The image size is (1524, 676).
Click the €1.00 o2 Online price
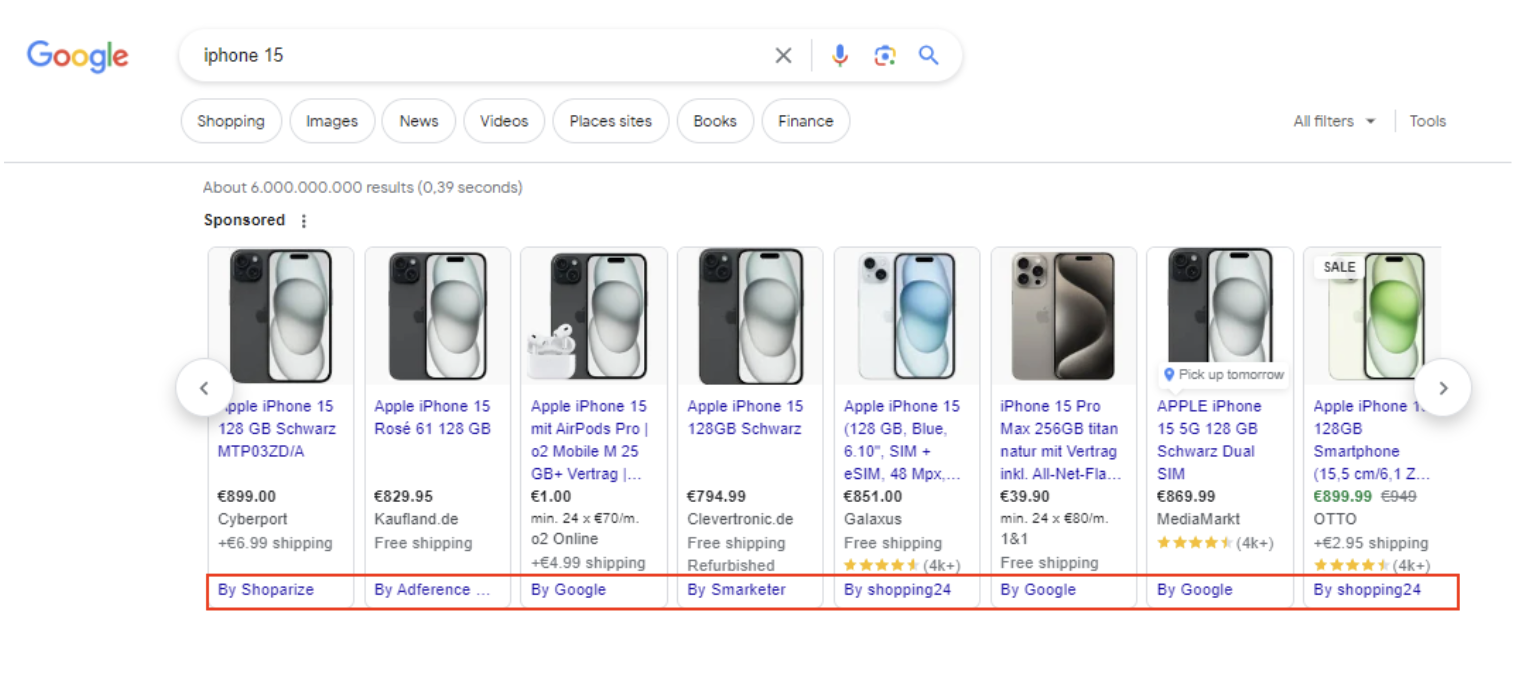[x=551, y=497]
